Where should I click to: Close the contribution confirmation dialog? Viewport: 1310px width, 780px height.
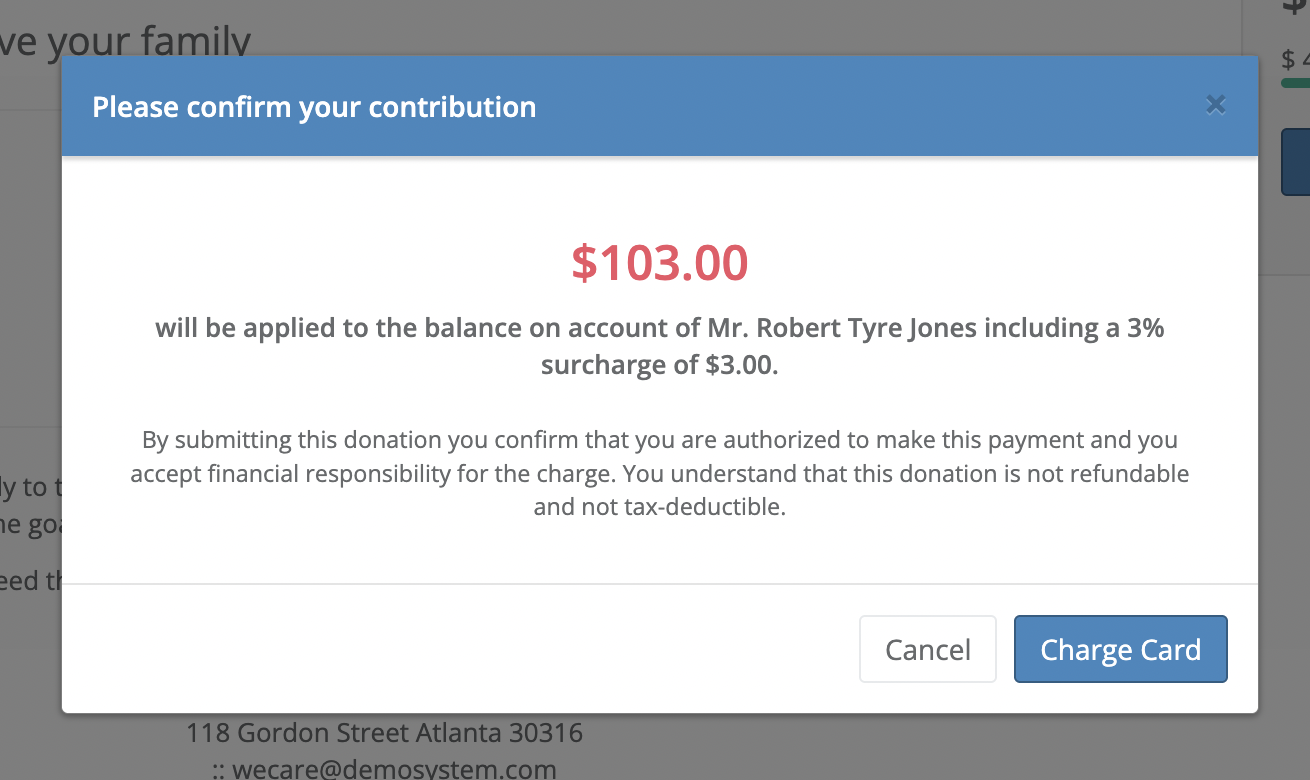(1215, 105)
